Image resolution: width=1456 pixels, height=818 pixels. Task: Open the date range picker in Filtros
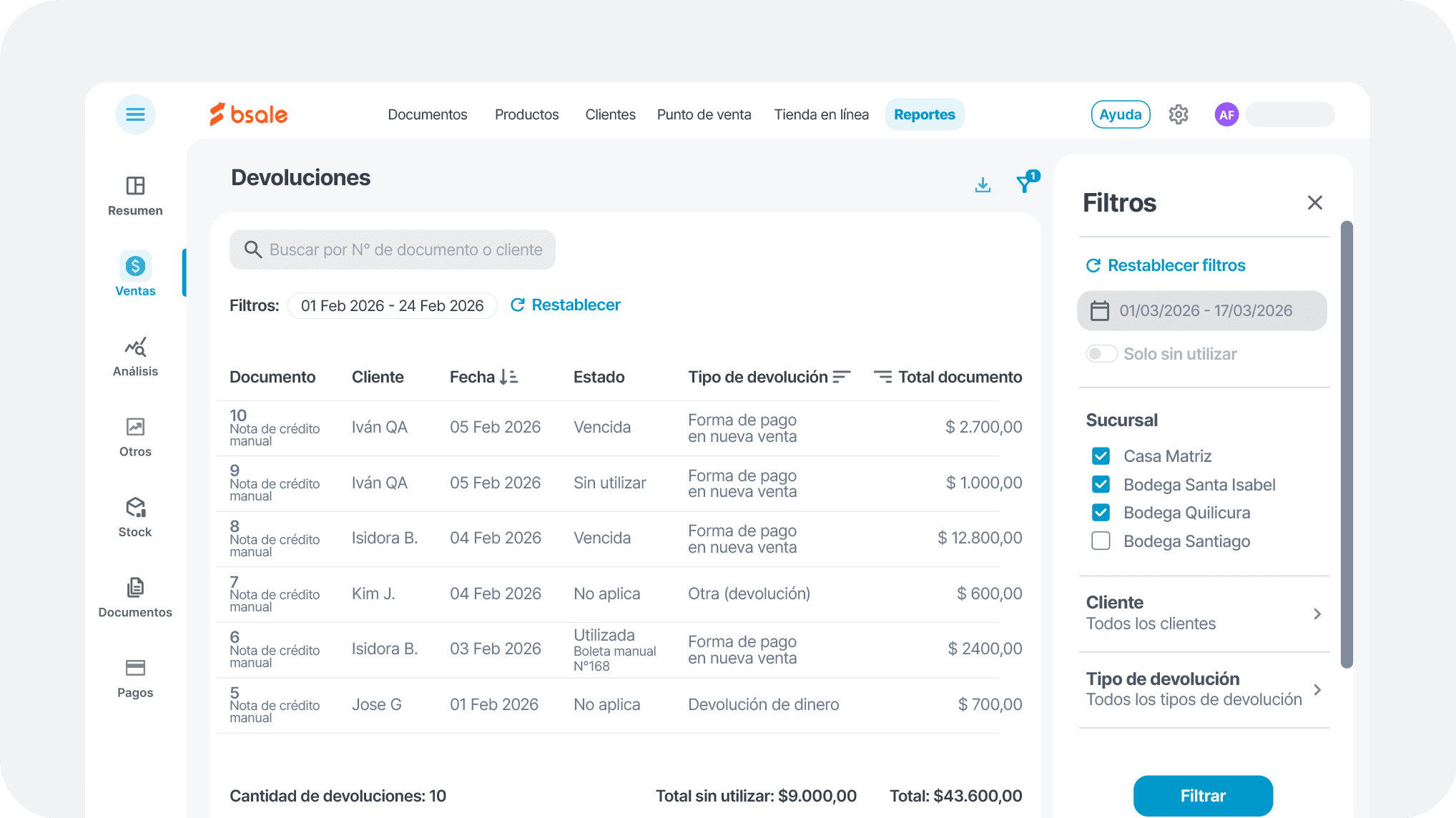point(1201,311)
